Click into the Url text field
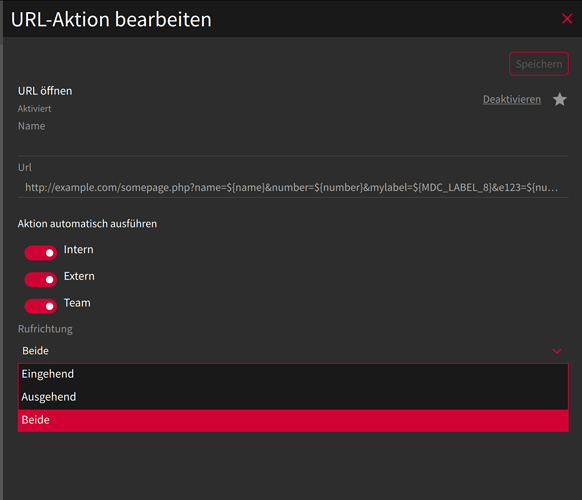Viewport: 582px width, 500px height. [x=293, y=187]
